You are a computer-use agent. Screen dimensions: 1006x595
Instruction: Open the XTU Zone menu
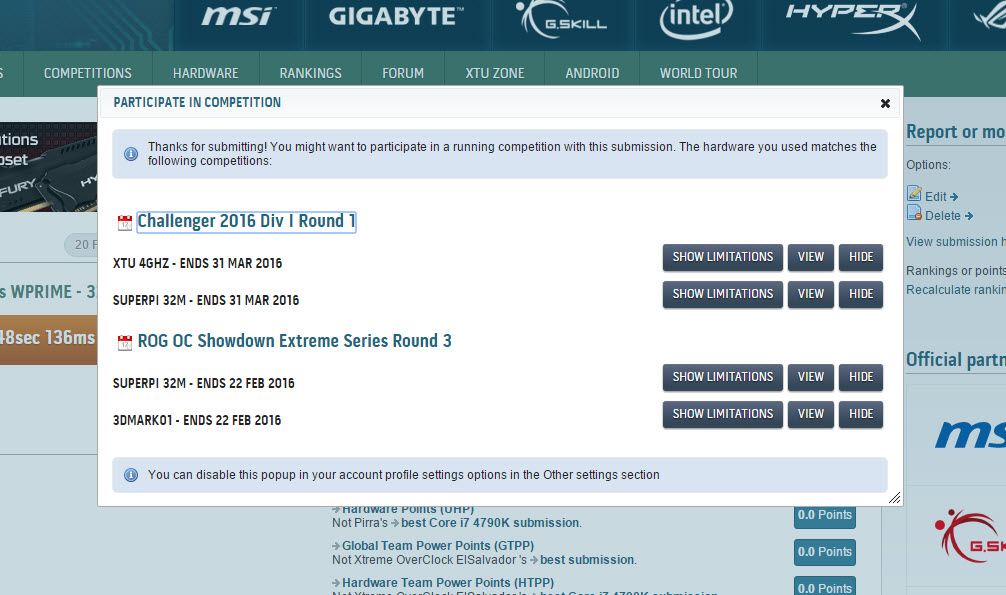(x=495, y=73)
